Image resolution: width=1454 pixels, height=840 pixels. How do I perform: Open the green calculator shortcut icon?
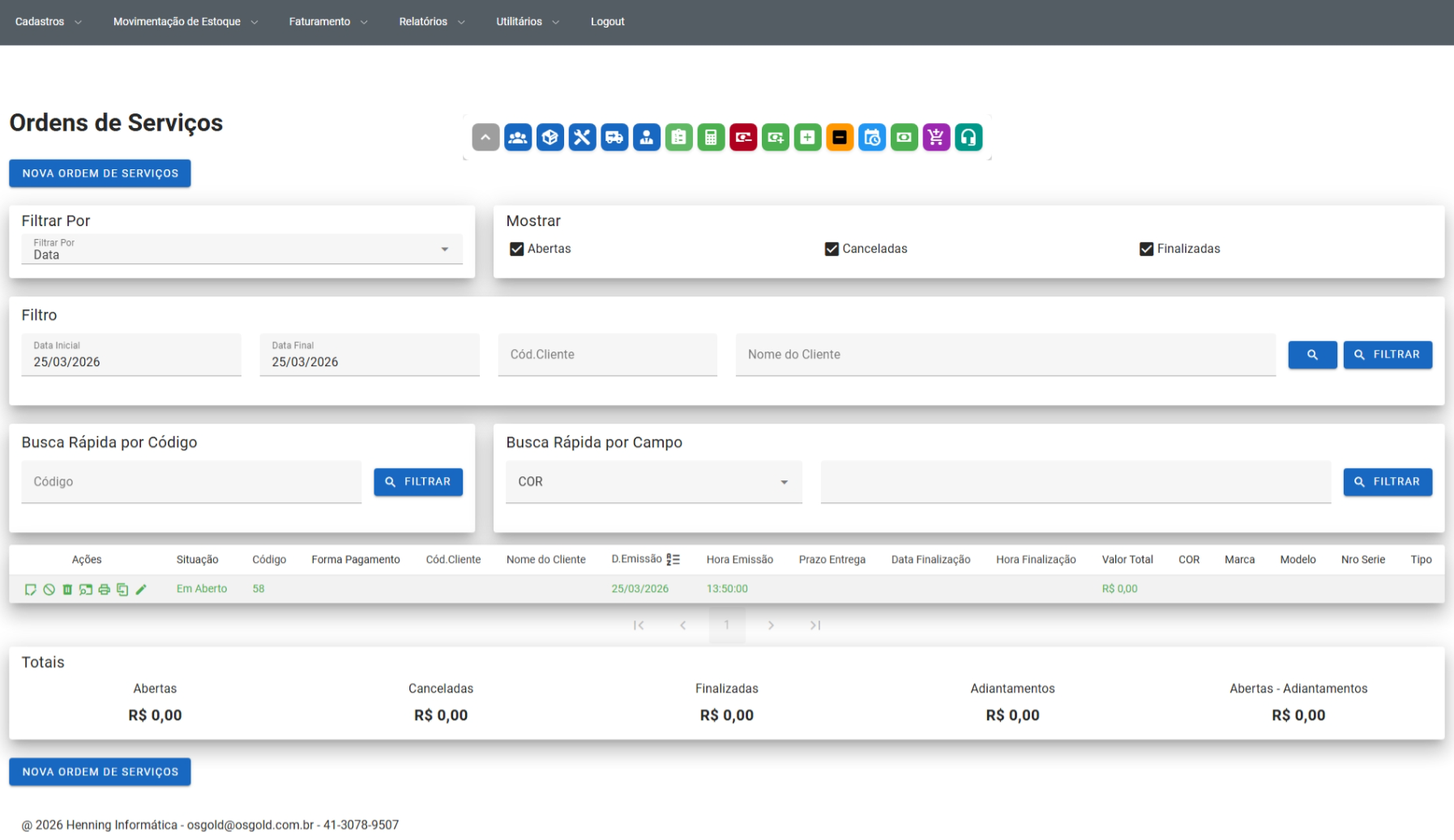pos(711,138)
